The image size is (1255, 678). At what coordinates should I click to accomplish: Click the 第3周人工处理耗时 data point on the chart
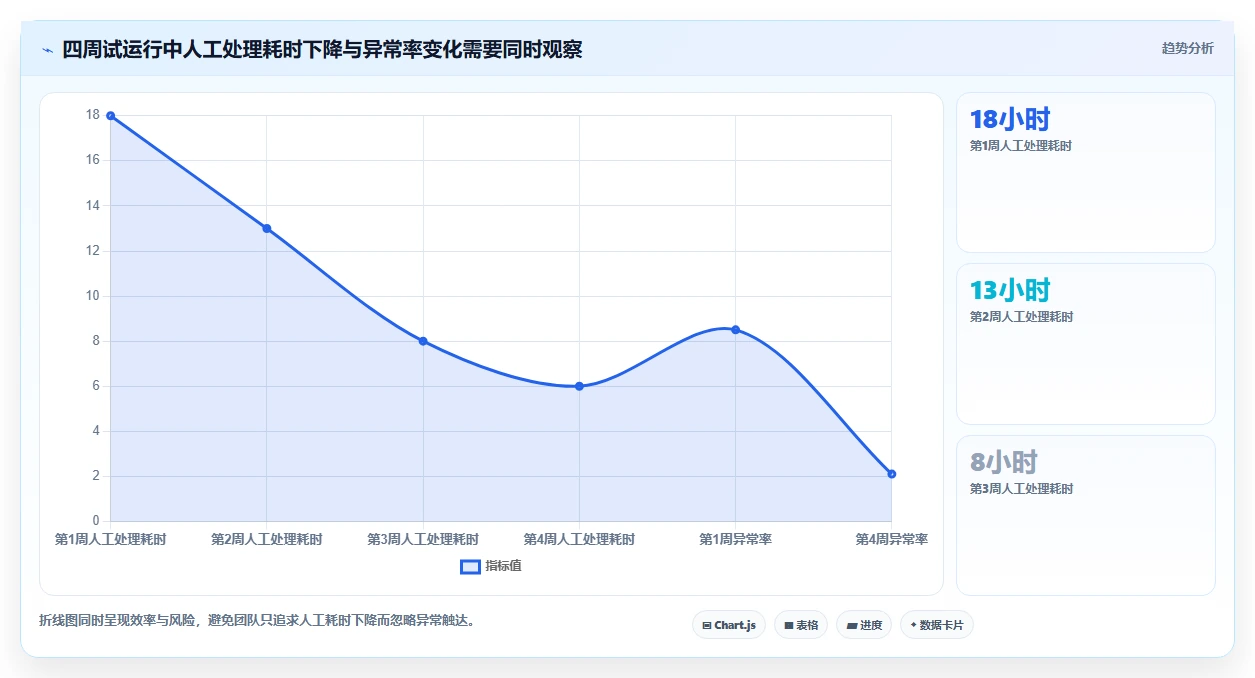coord(423,341)
